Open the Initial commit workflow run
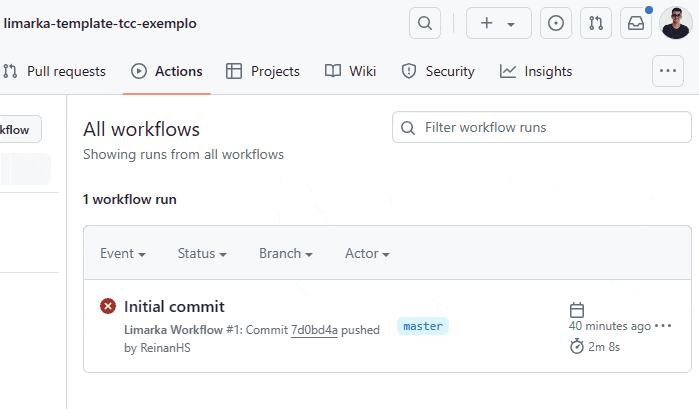 click(x=174, y=306)
